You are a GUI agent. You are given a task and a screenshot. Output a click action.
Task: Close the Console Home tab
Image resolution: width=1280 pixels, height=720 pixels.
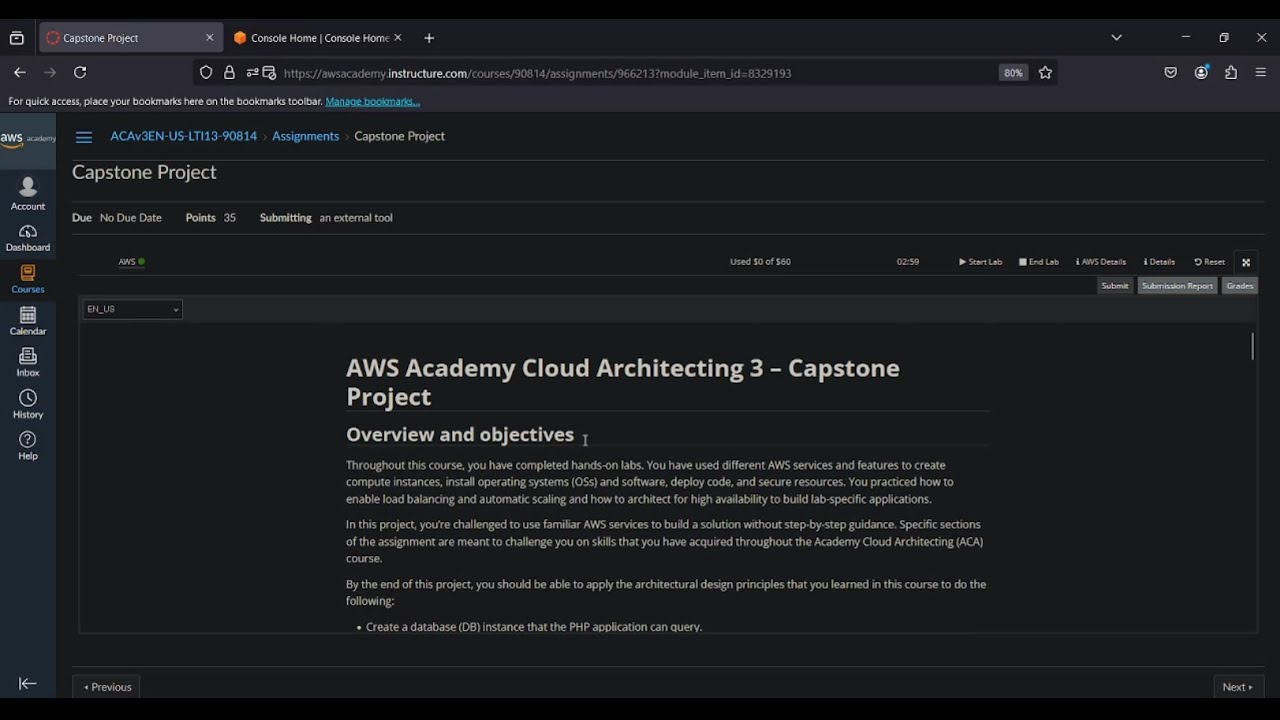point(397,37)
